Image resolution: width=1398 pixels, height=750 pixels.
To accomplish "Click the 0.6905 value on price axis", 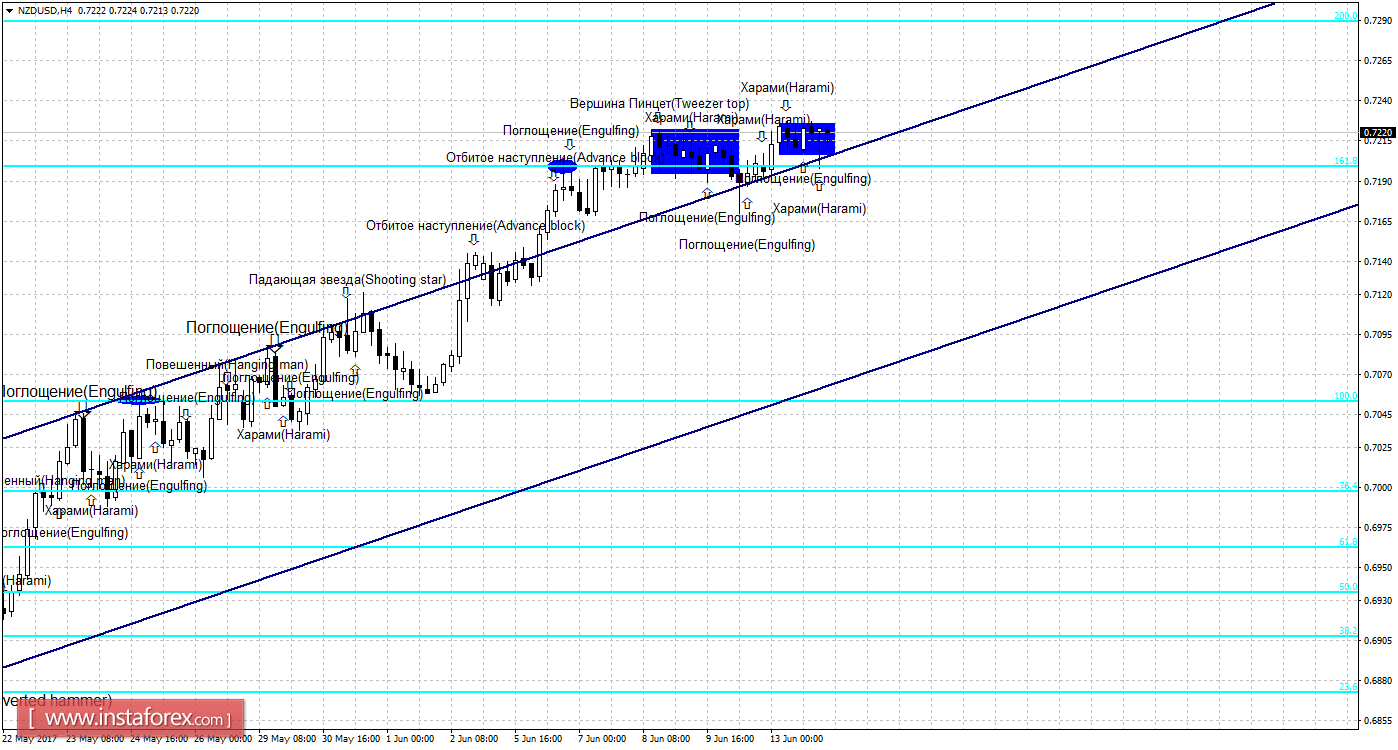I will 1377,641.
